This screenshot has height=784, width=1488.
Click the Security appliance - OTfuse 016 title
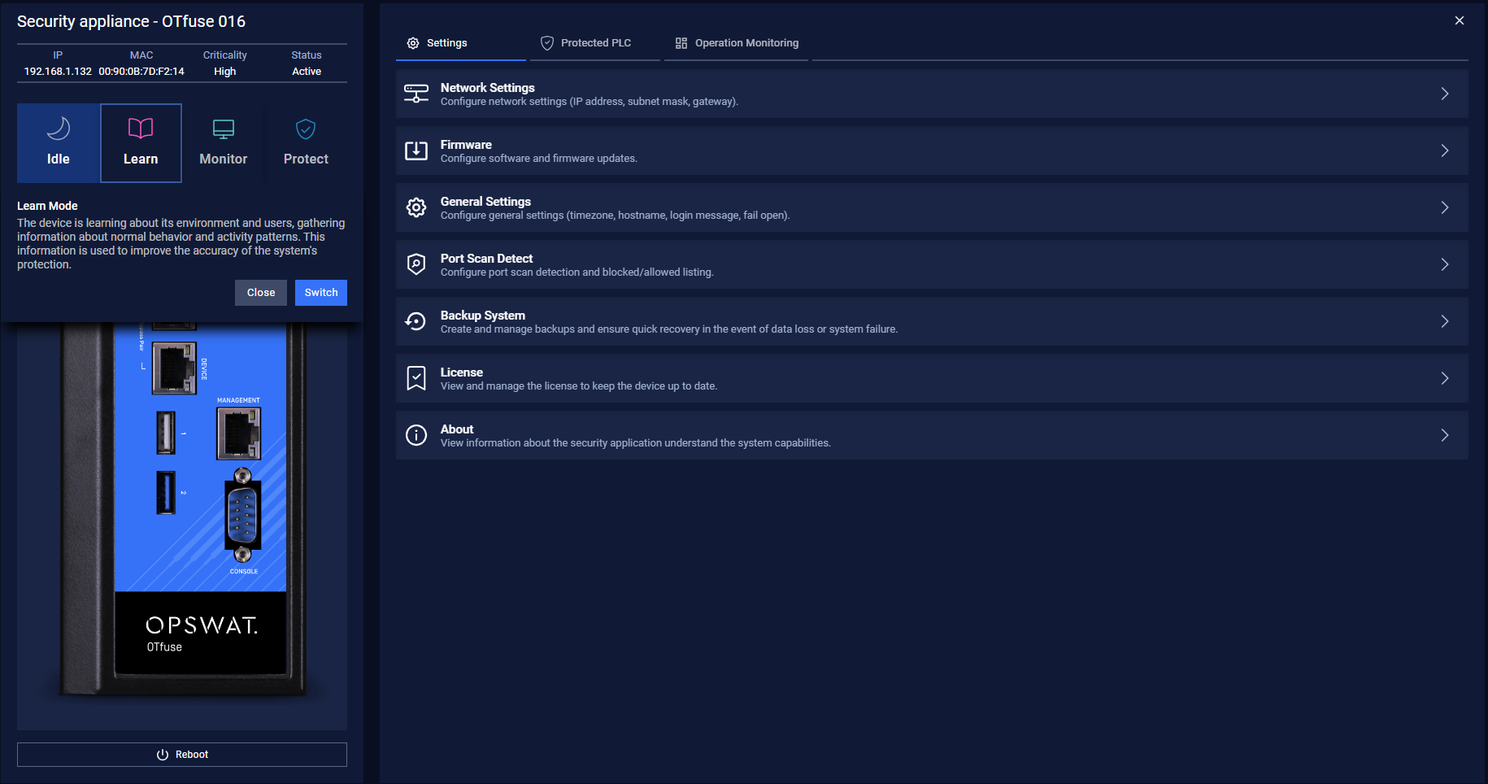coord(131,21)
